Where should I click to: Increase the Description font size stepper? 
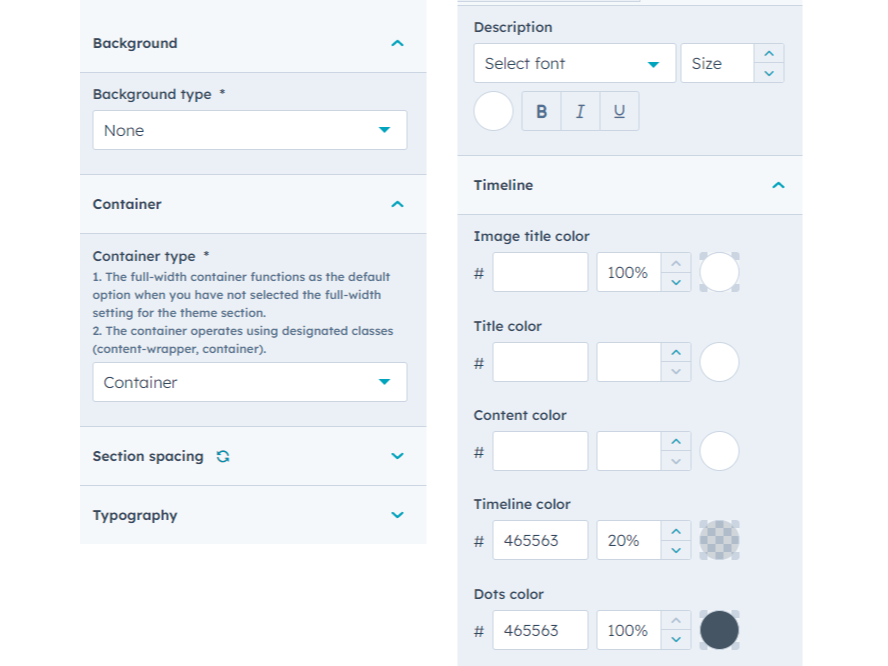pos(768,54)
